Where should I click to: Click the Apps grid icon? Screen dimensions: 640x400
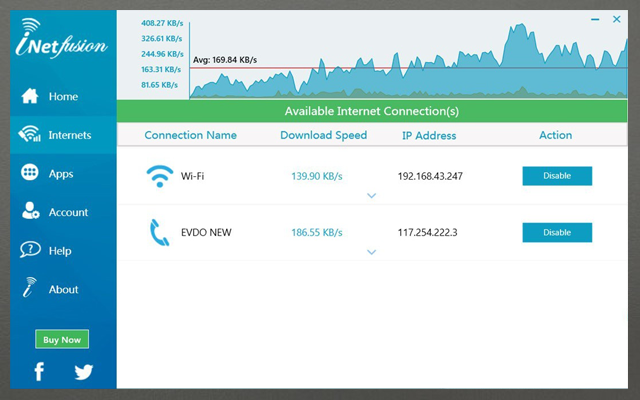click(30, 174)
